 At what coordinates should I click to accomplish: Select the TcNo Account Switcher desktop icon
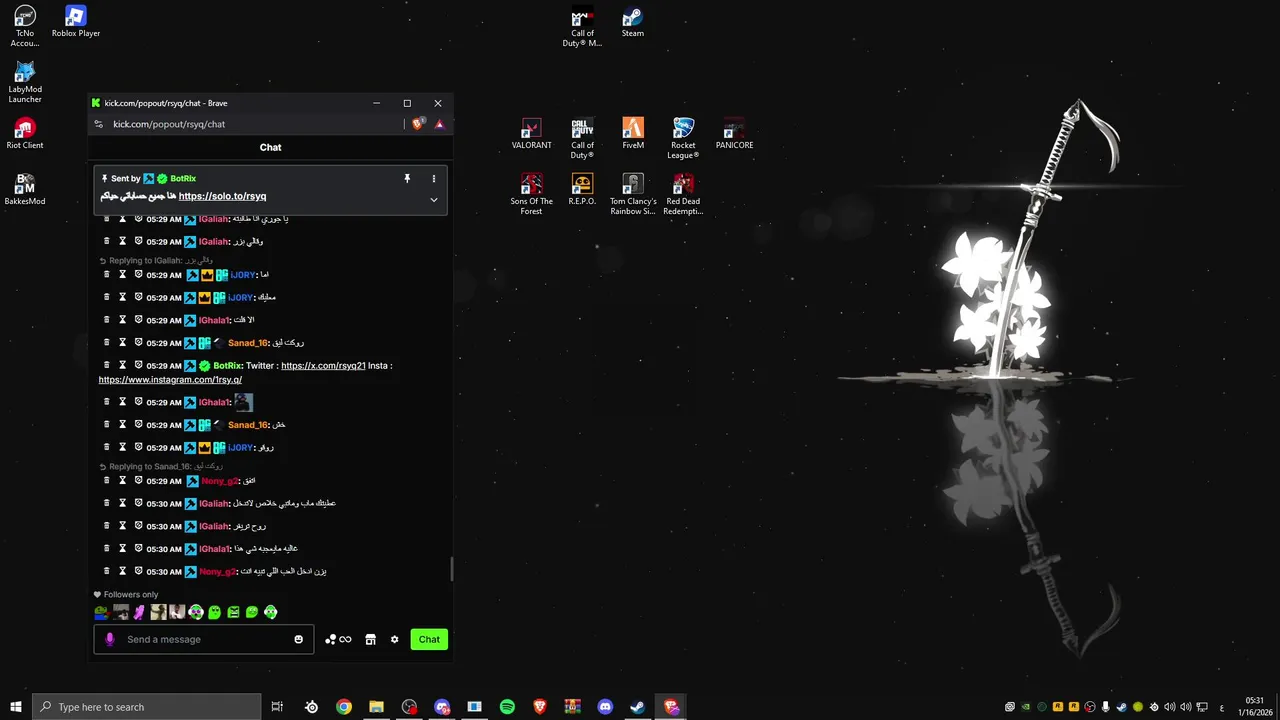coord(25,26)
